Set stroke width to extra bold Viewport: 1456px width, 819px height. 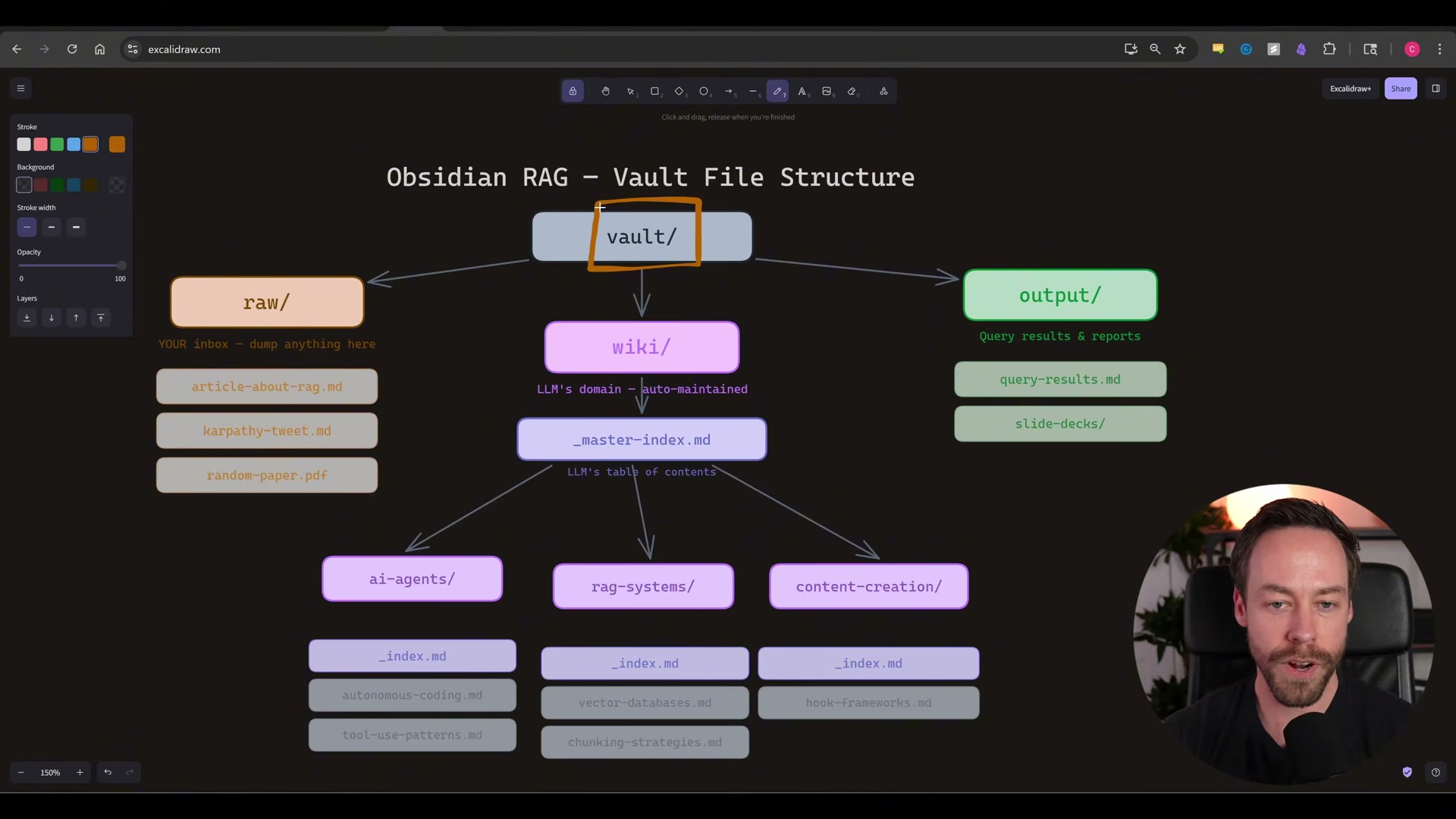tap(76, 227)
